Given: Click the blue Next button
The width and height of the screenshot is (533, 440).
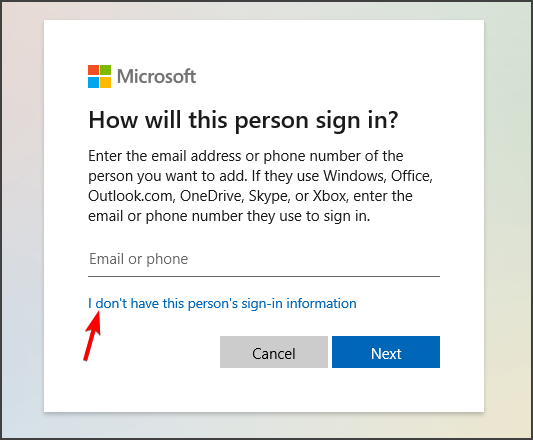Looking at the screenshot, I should [386, 352].
